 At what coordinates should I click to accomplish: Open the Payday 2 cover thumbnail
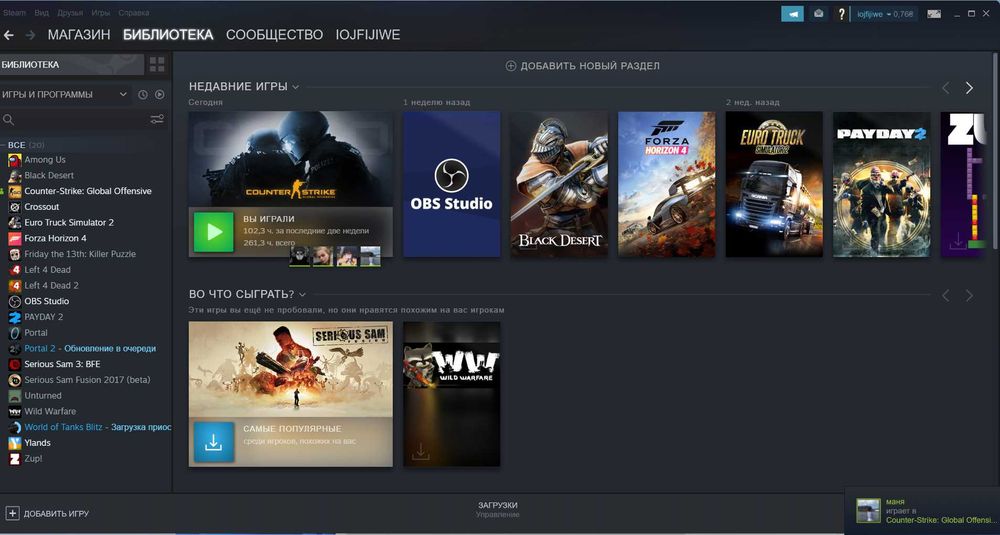(x=881, y=184)
